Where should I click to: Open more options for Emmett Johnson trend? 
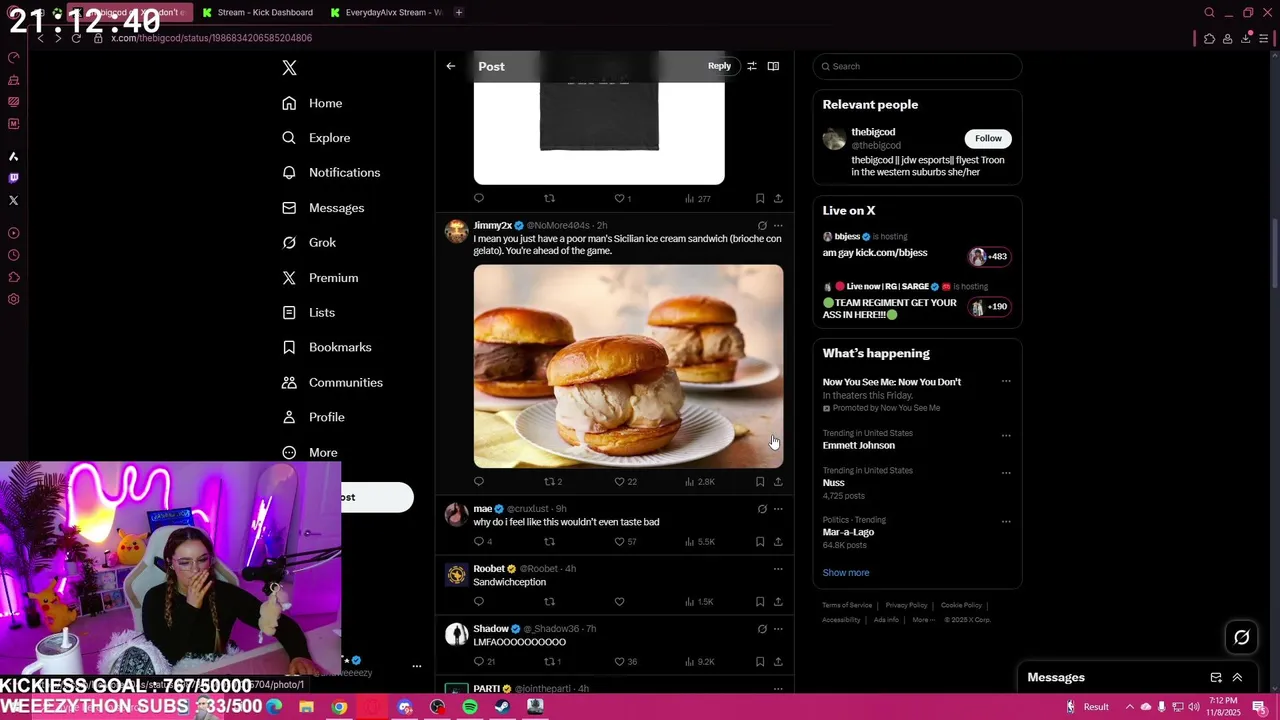click(1006, 435)
